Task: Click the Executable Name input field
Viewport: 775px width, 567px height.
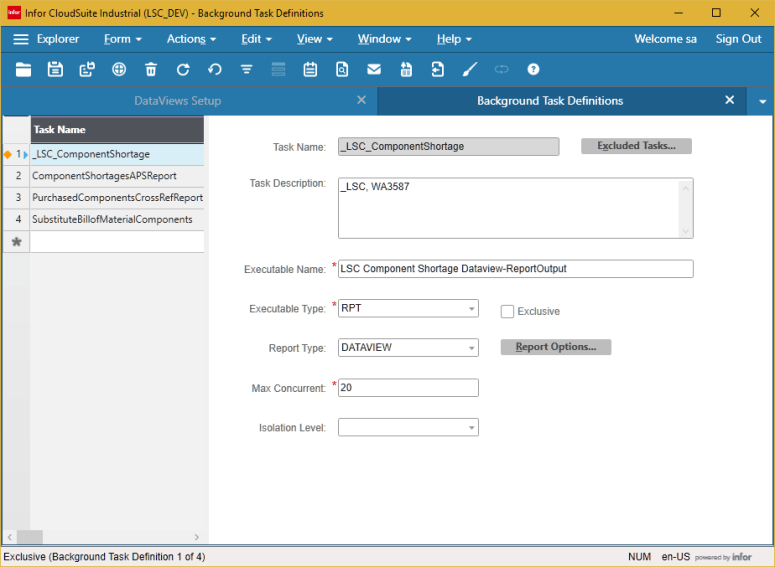Action: point(516,269)
